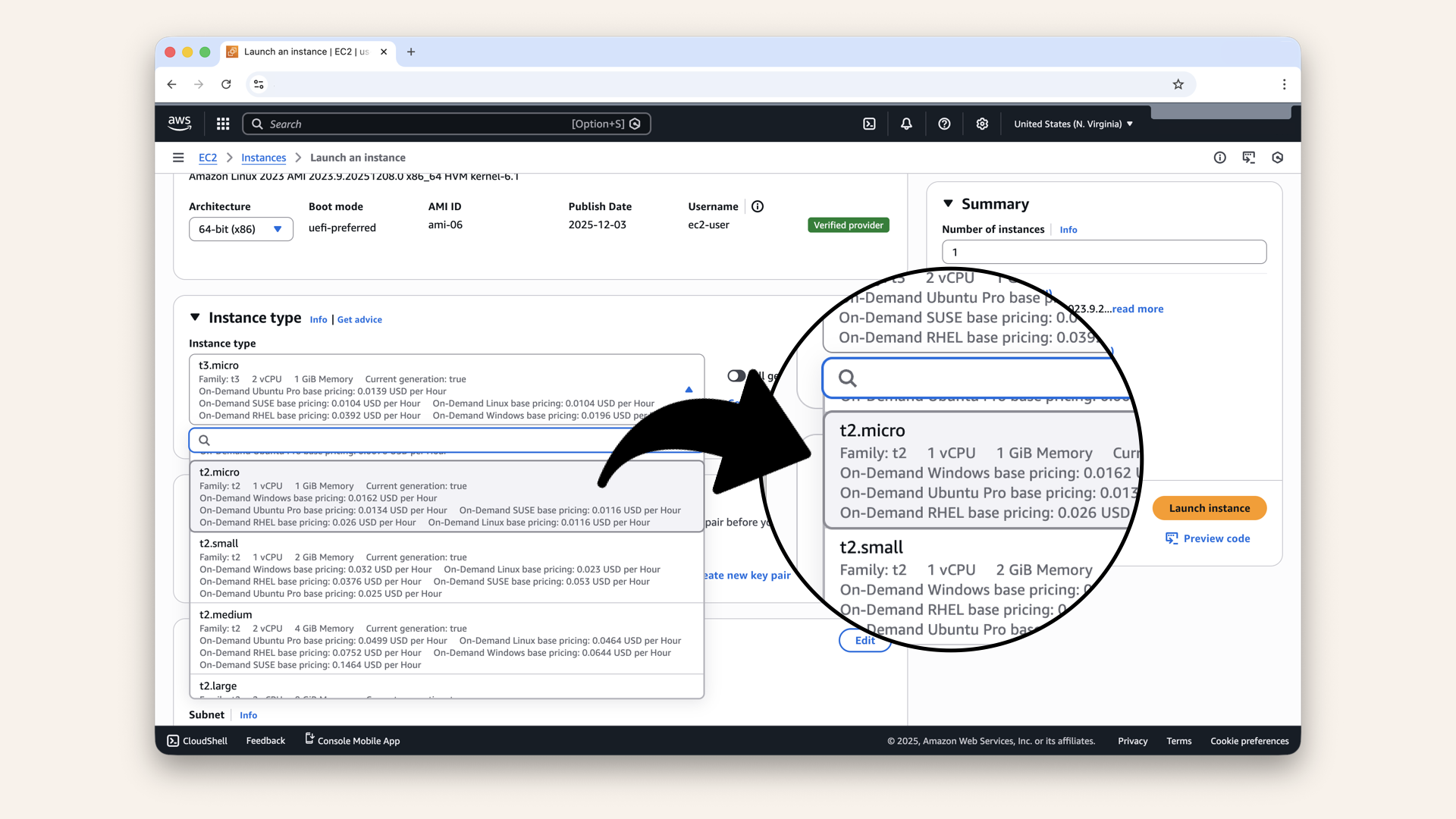Open the United States (N. Virginia) region dropdown

click(1072, 124)
